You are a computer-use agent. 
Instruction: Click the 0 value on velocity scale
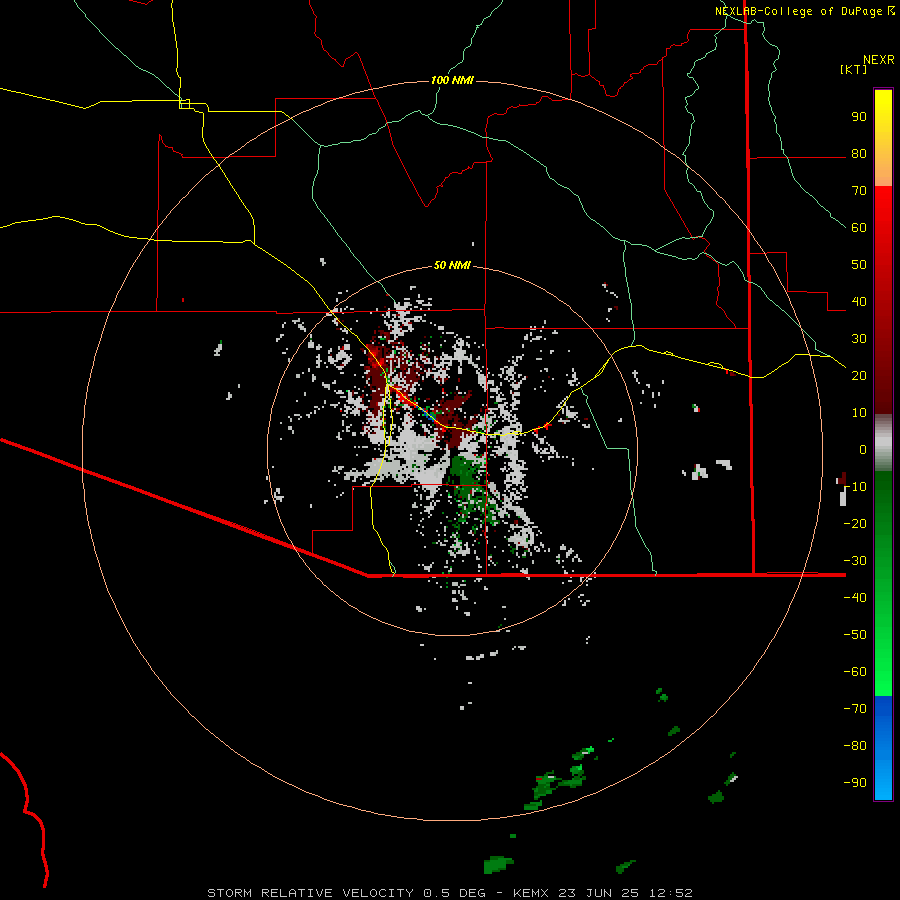[863, 450]
